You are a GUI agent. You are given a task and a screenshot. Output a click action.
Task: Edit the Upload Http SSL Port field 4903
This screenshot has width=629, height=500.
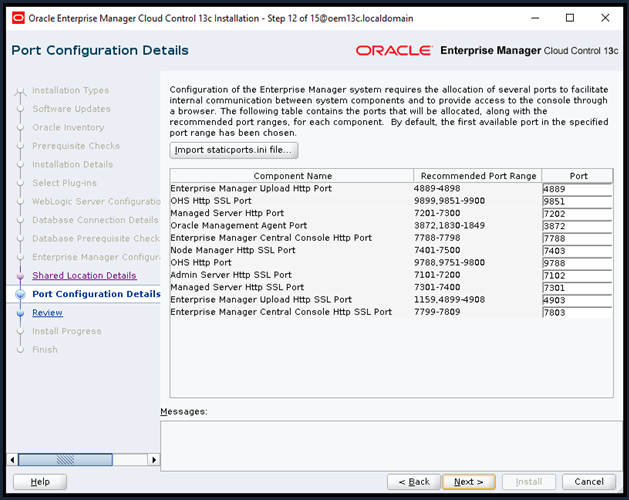[x=577, y=300]
